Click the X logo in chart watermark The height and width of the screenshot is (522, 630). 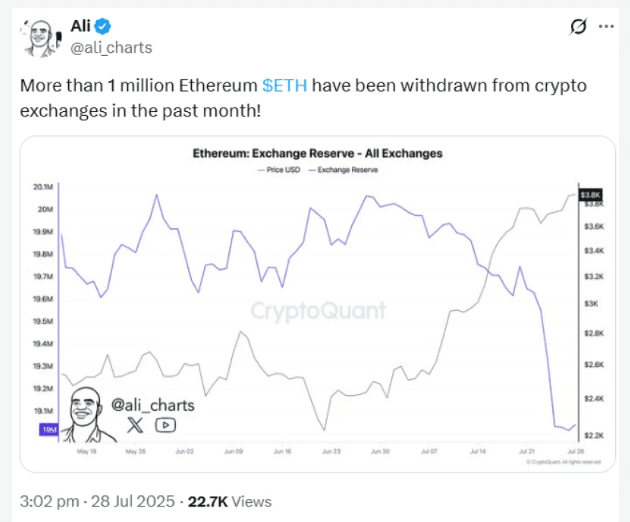pyautogui.click(x=135, y=424)
